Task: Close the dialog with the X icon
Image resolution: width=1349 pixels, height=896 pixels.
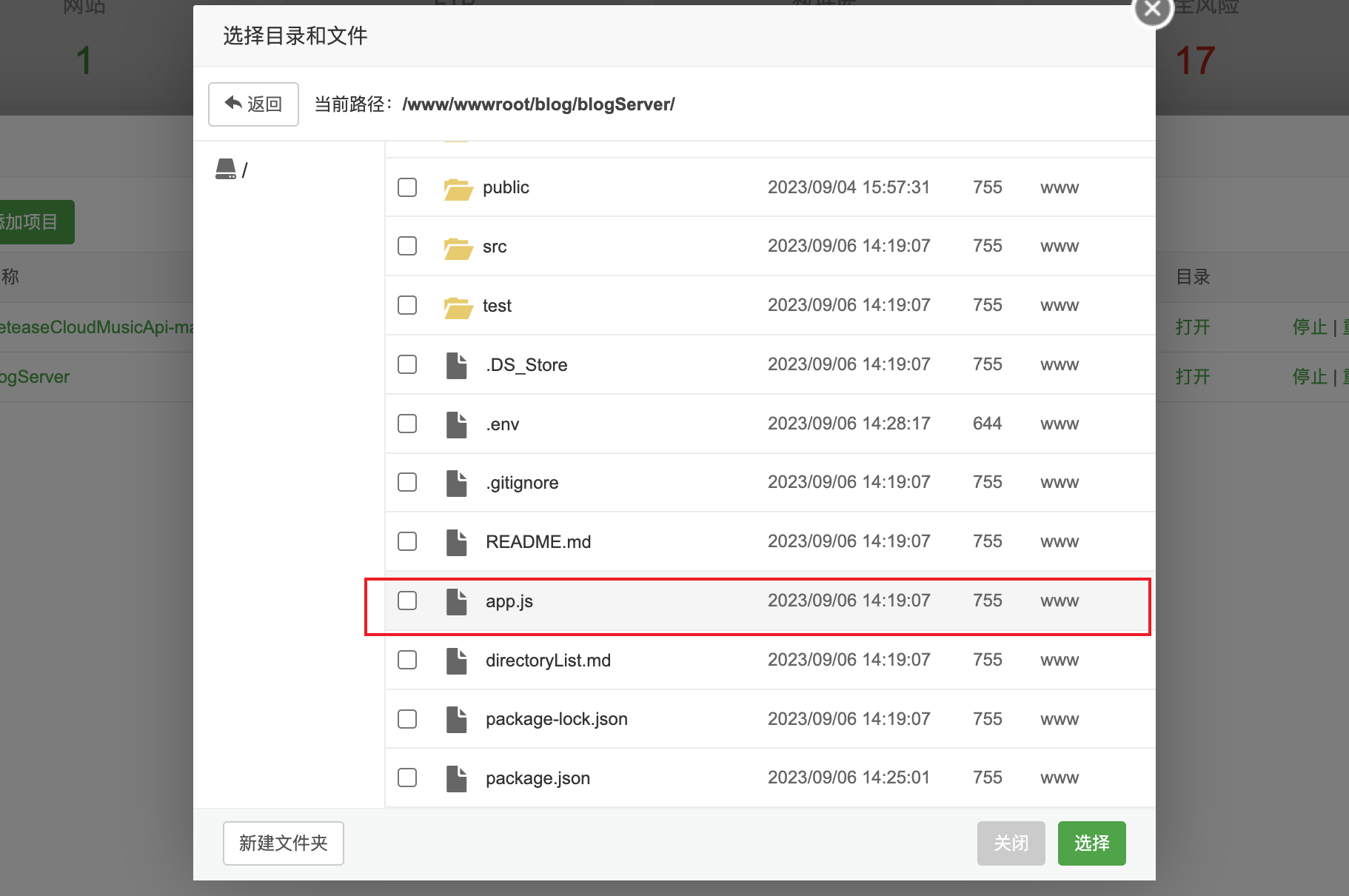Action: pos(1153,9)
